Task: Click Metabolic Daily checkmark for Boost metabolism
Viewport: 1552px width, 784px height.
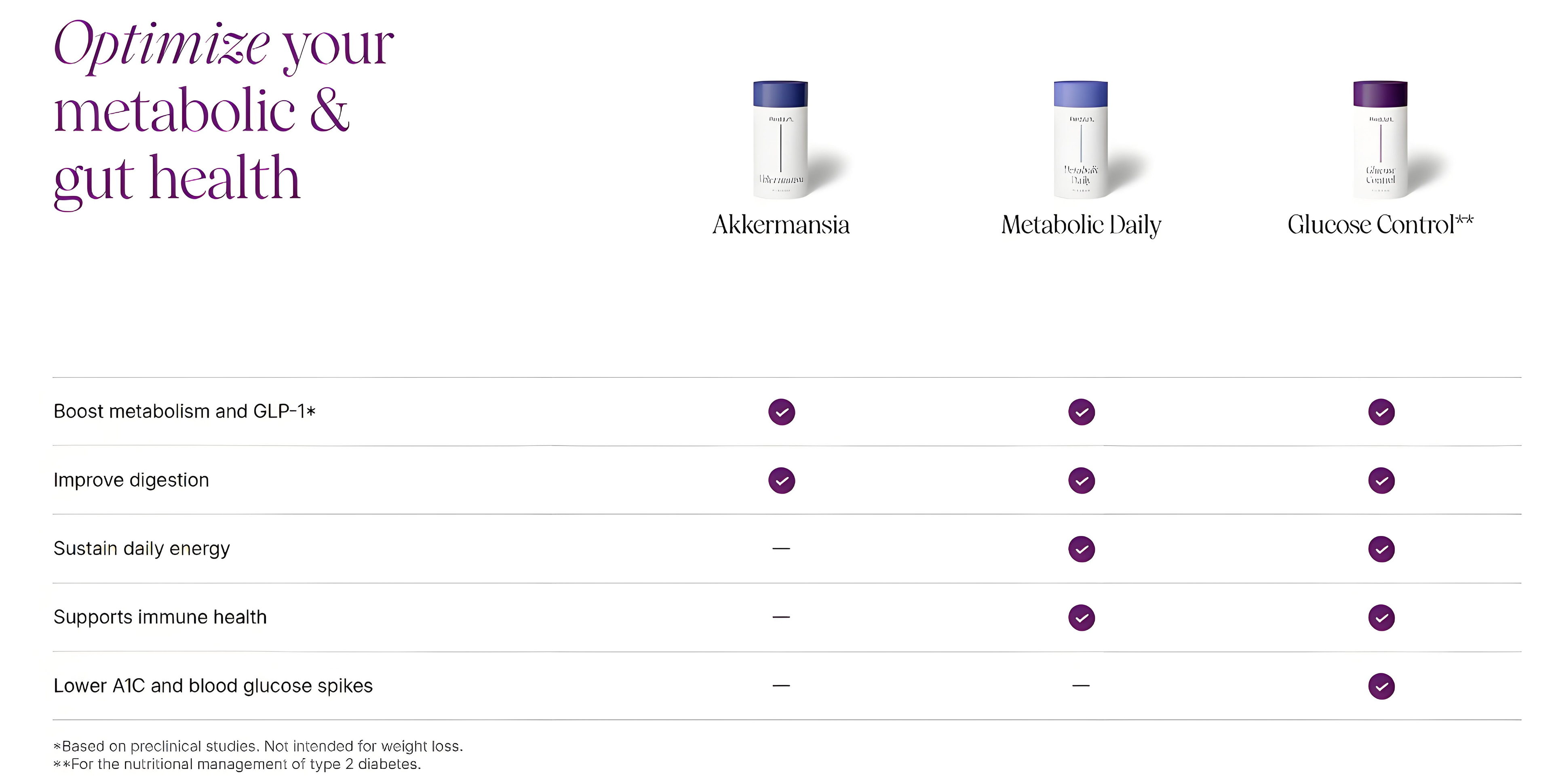Action: pyautogui.click(x=1082, y=412)
